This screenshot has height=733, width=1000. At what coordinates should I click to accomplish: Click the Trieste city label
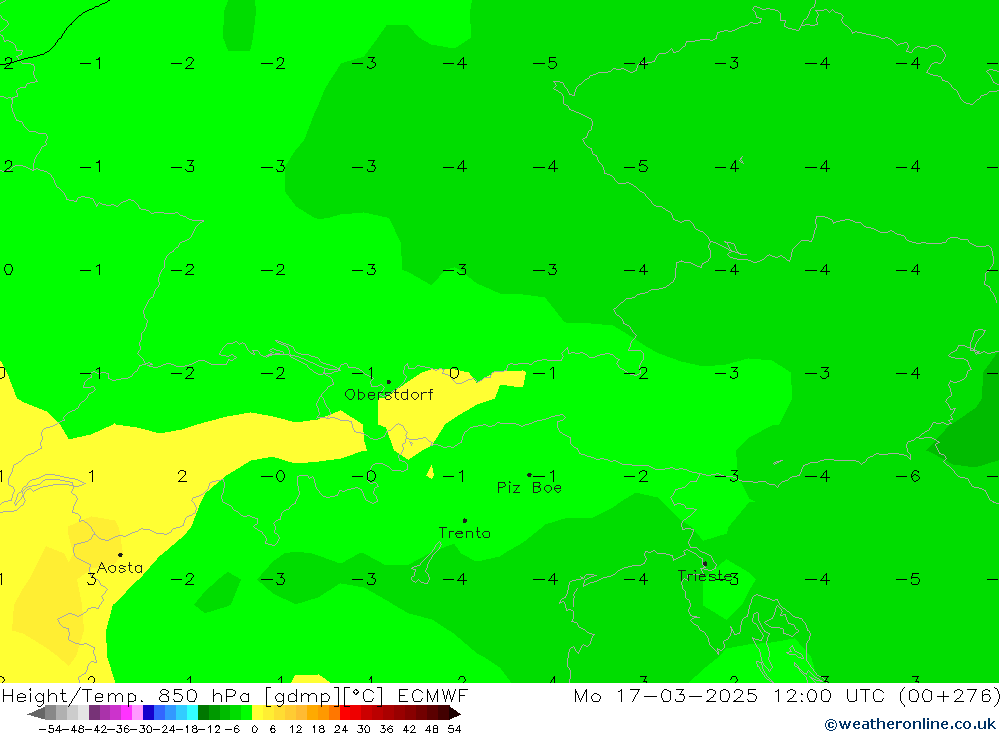pos(704,576)
